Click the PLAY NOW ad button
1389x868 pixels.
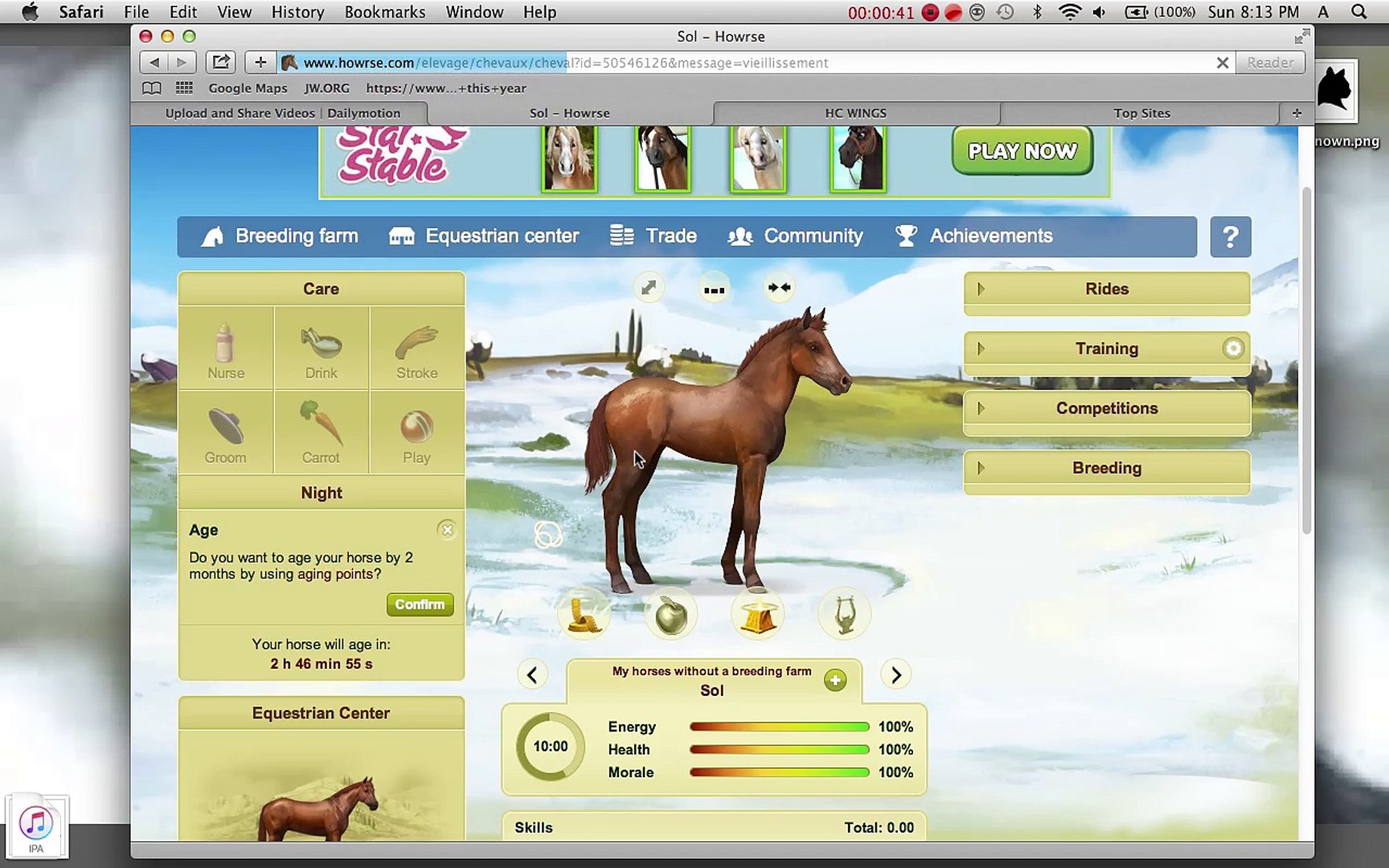point(1022,151)
